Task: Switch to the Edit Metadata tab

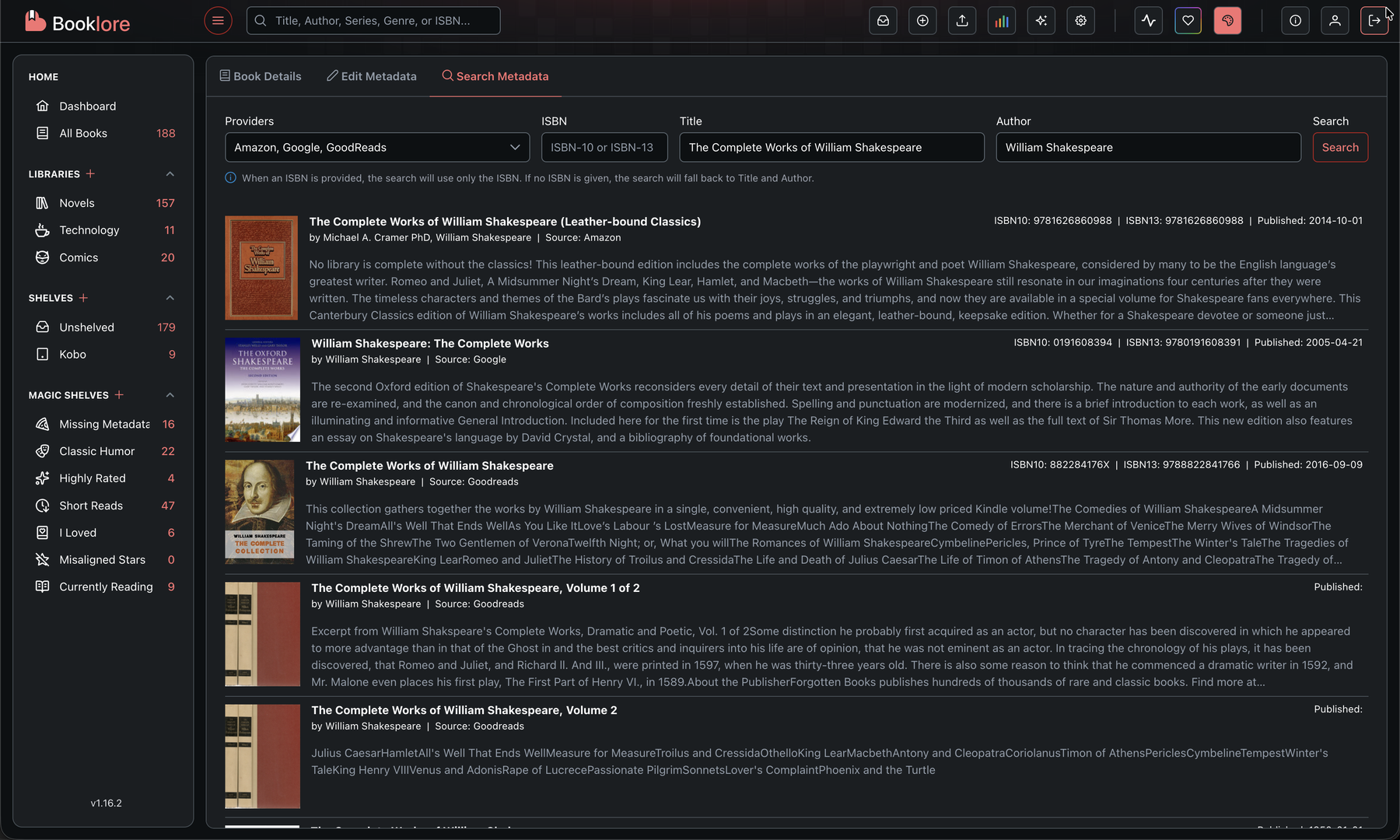Action: pyautogui.click(x=372, y=75)
